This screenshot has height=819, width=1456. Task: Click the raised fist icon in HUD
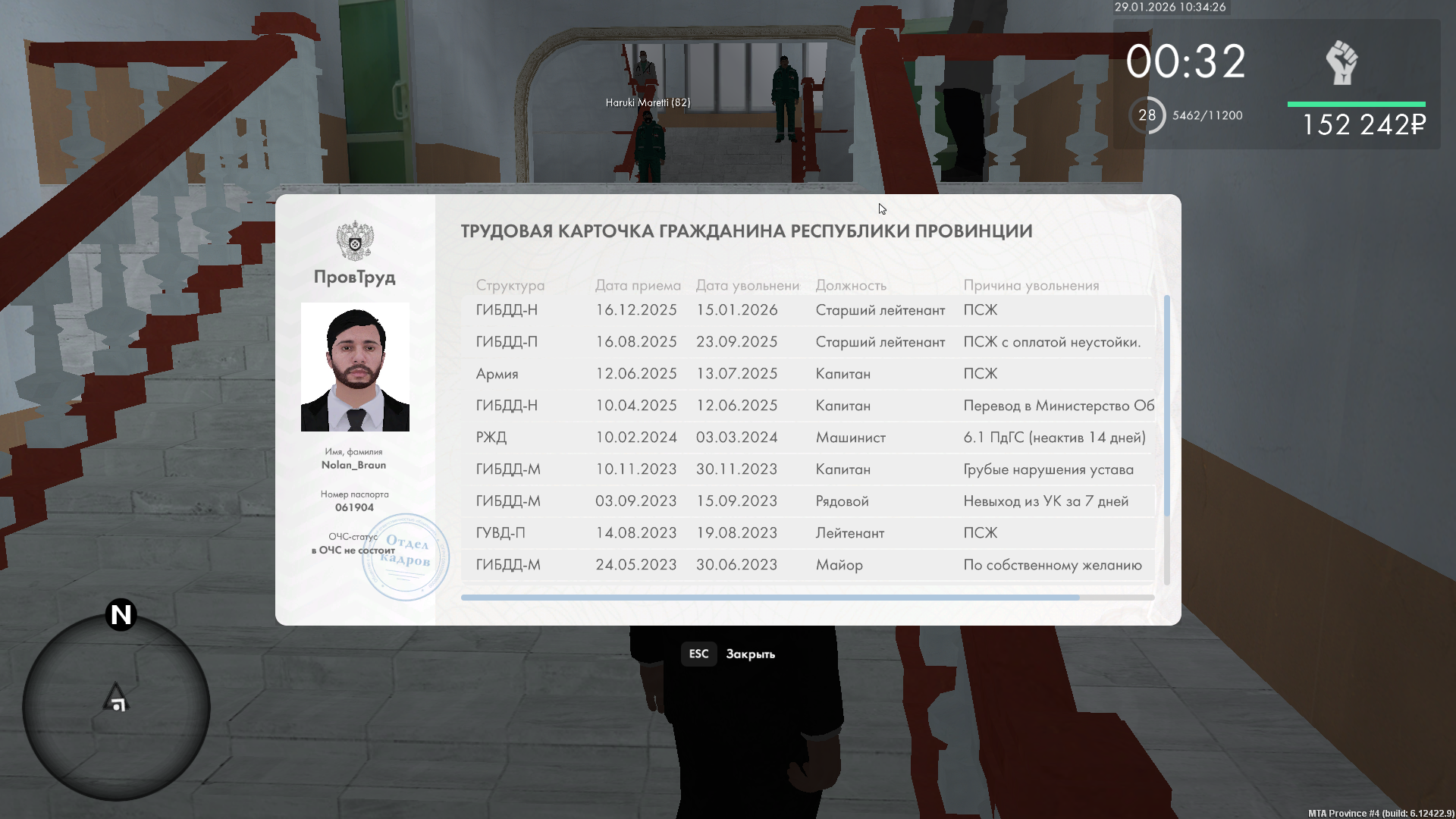click(x=1341, y=62)
